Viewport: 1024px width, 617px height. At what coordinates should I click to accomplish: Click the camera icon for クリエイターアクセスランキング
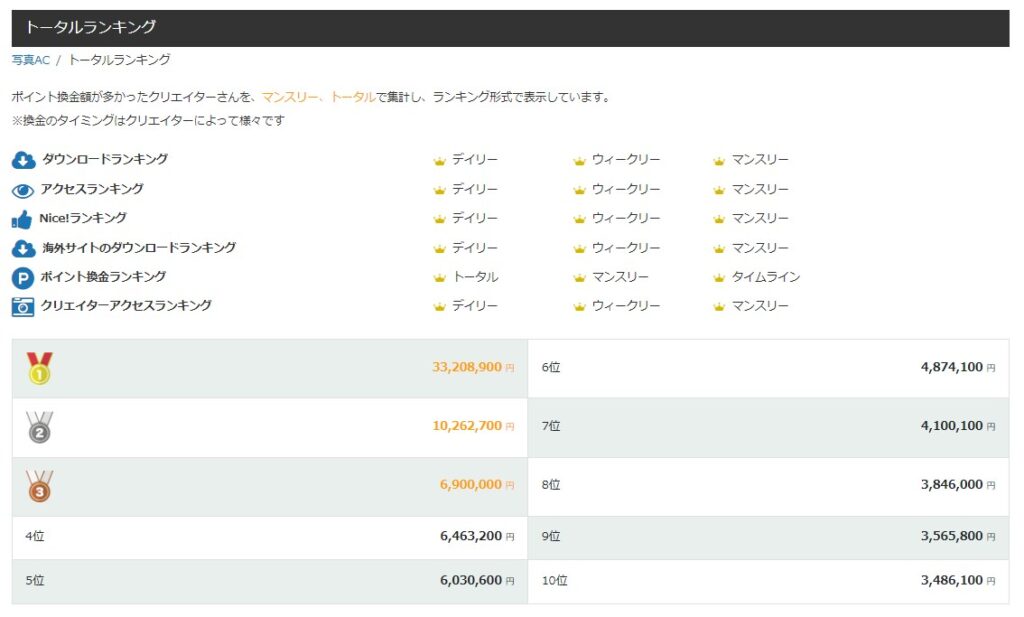23,307
